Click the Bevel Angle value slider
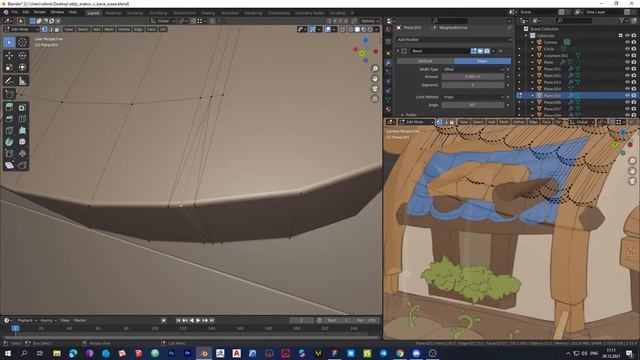 (x=473, y=105)
